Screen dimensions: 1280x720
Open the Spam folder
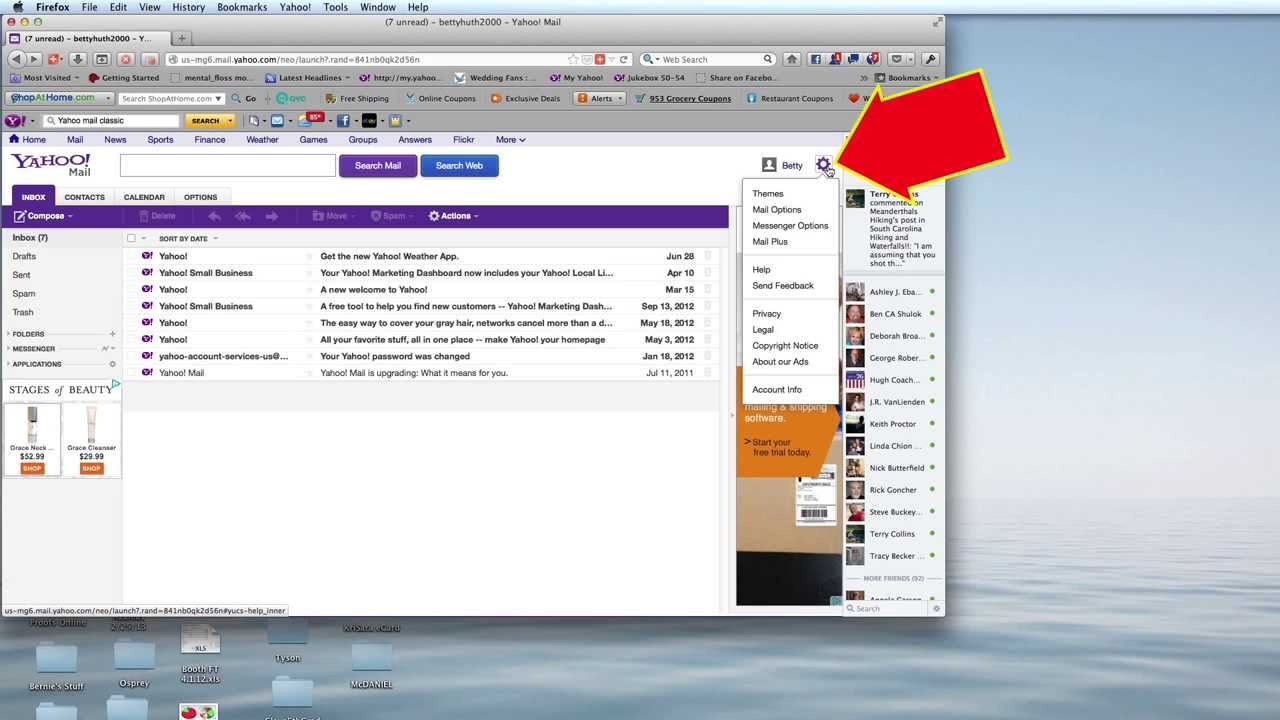point(23,294)
